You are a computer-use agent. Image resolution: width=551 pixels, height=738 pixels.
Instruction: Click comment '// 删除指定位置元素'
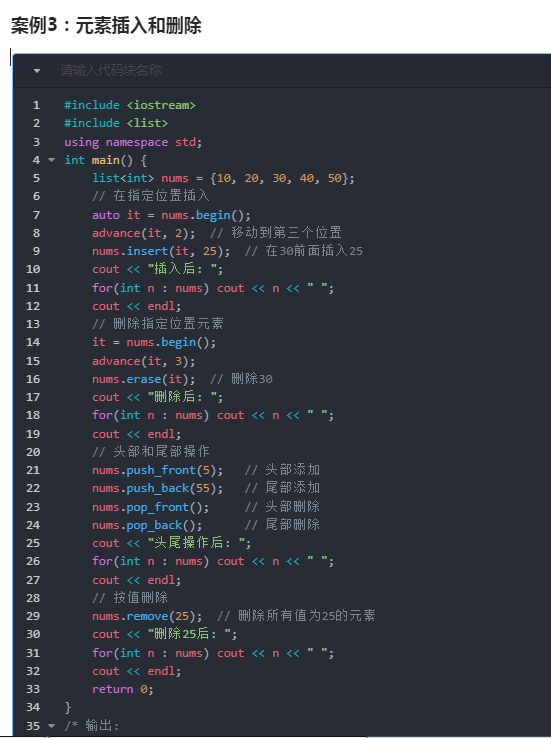tap(158, 324)
